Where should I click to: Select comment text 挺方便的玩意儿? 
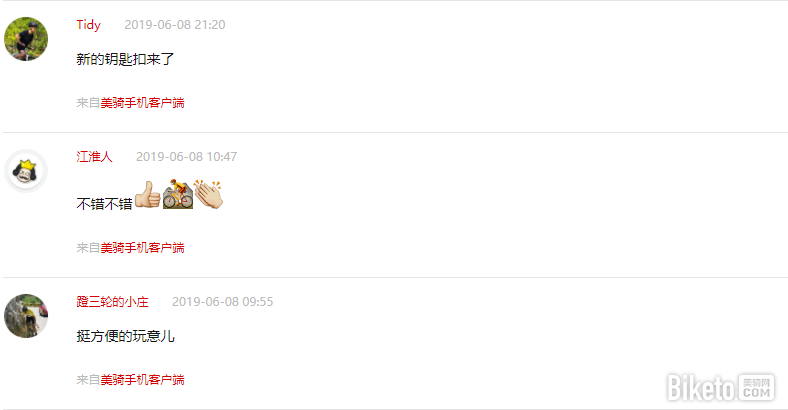125,336
